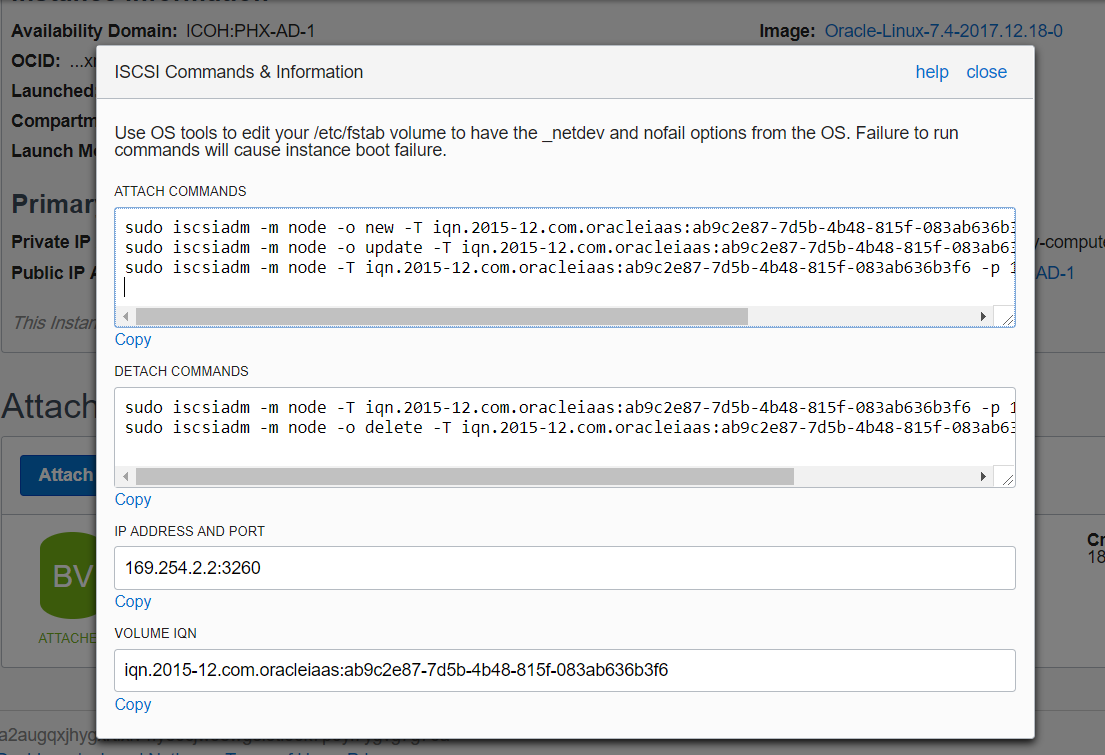
Task: Click the ISCSI Commands & Information title
Action: 239,72
